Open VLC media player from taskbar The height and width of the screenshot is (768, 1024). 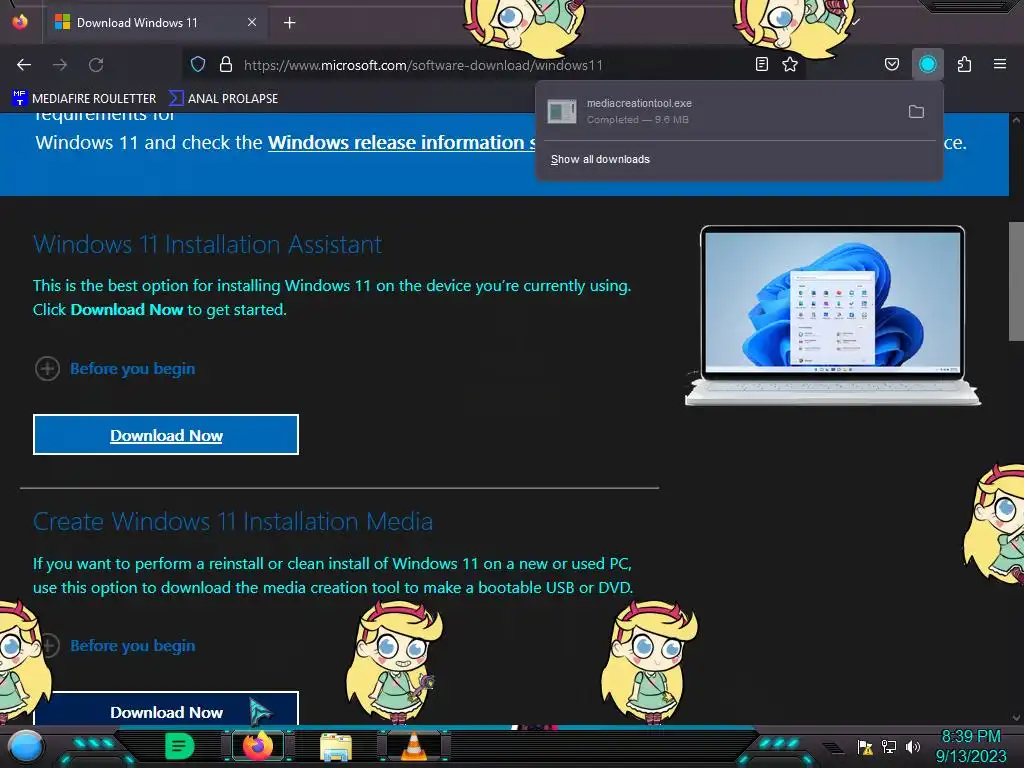tap(413, 746)
